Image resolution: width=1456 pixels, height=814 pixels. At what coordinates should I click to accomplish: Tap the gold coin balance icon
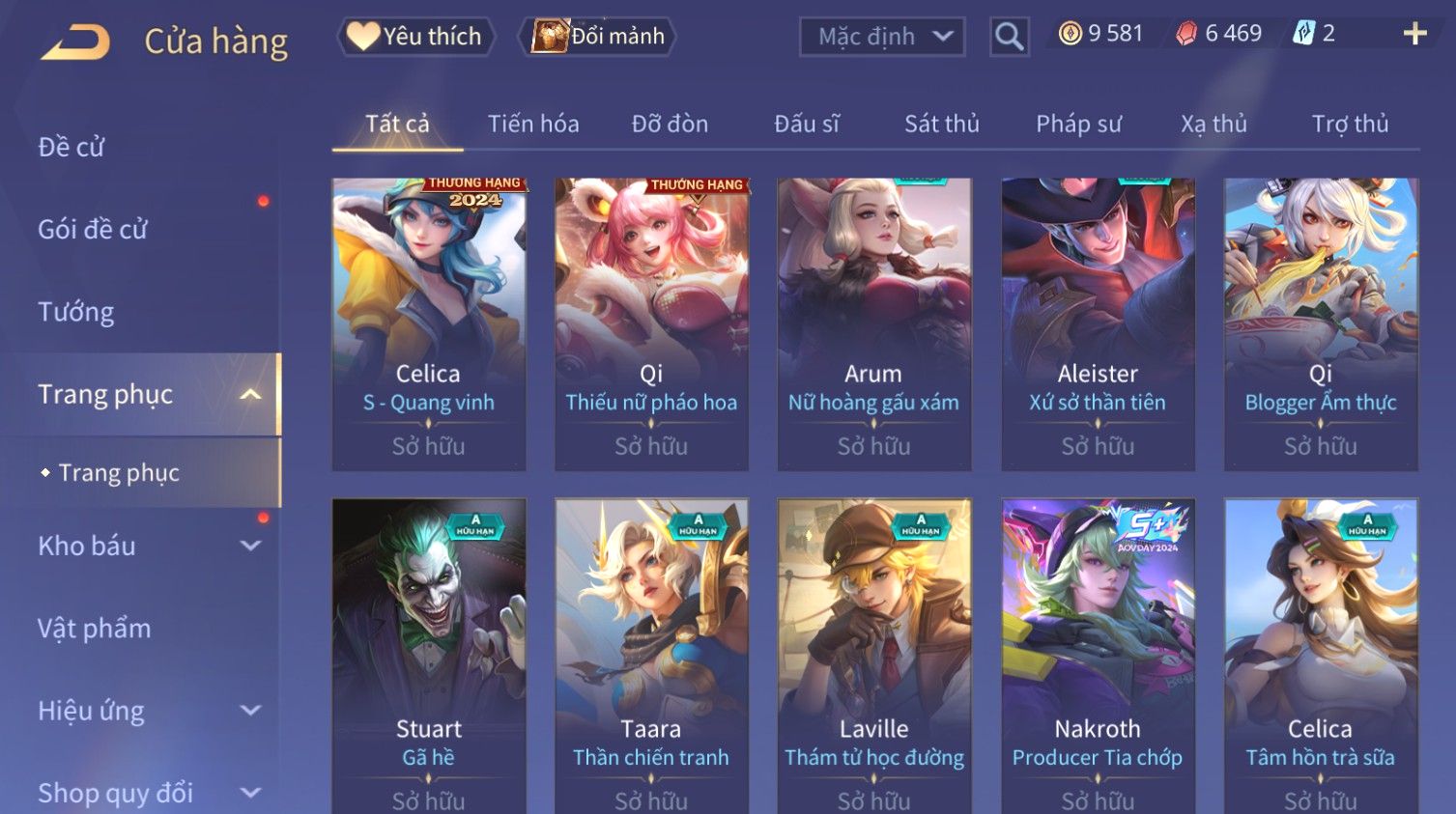click(x=1070, y=34)
